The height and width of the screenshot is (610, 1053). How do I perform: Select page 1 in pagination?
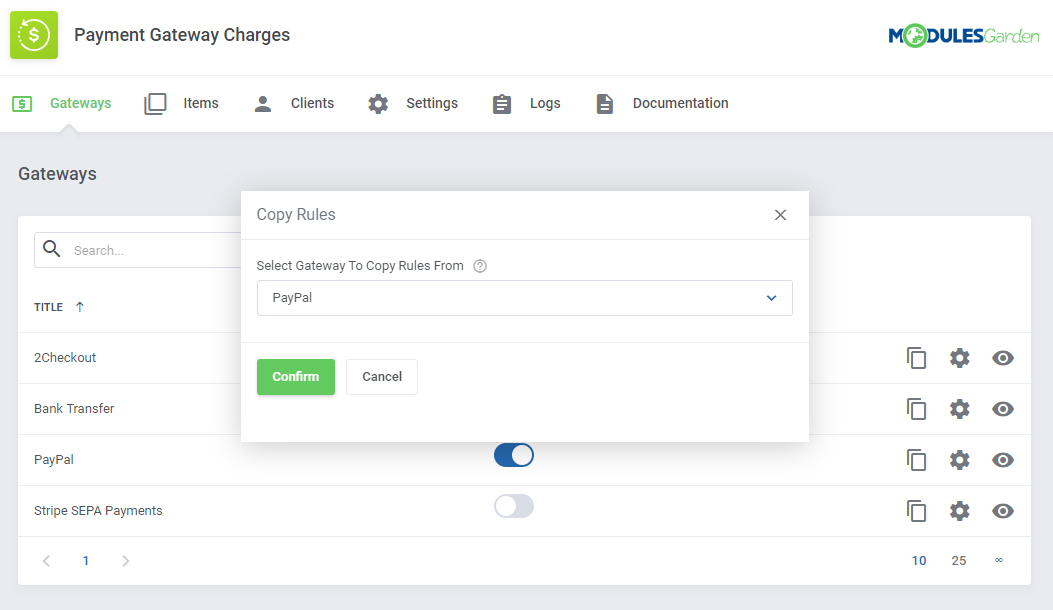pos(86,561)
